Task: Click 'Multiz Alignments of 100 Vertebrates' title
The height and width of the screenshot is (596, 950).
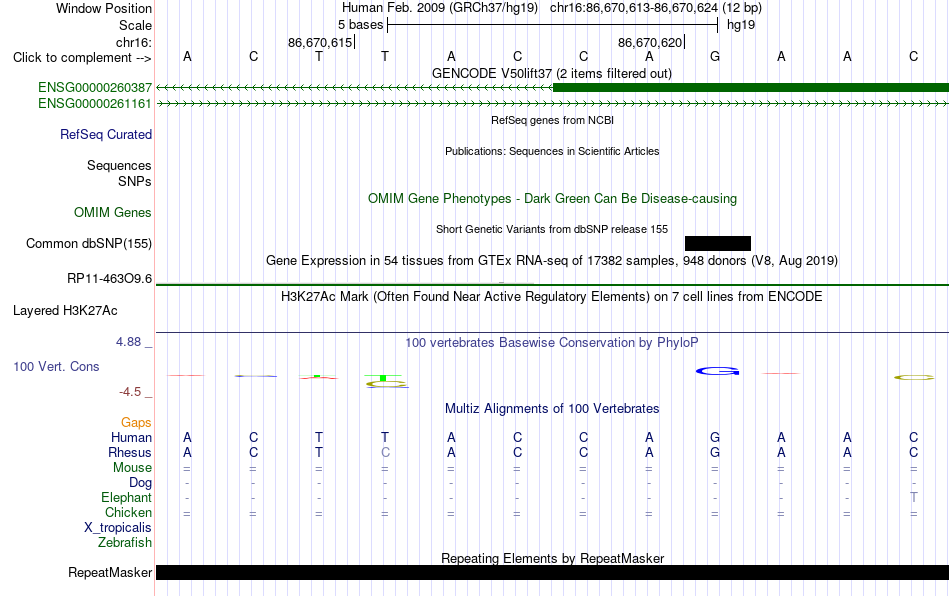Action: [552, 408]
